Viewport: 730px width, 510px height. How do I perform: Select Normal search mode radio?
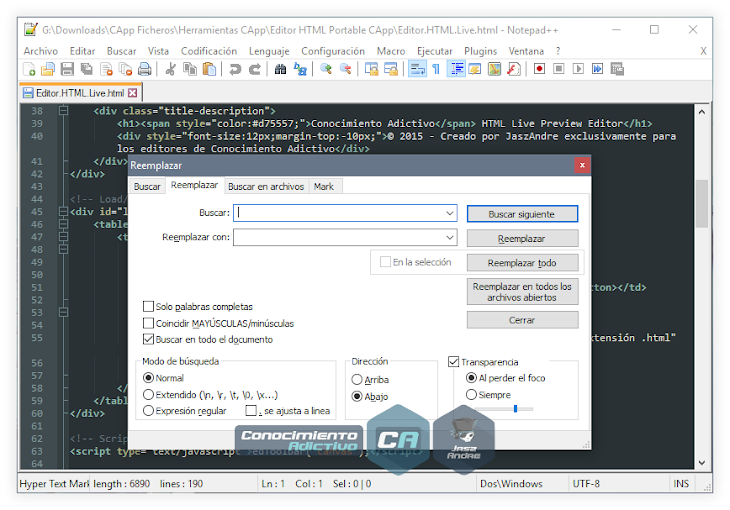point(149,378)
